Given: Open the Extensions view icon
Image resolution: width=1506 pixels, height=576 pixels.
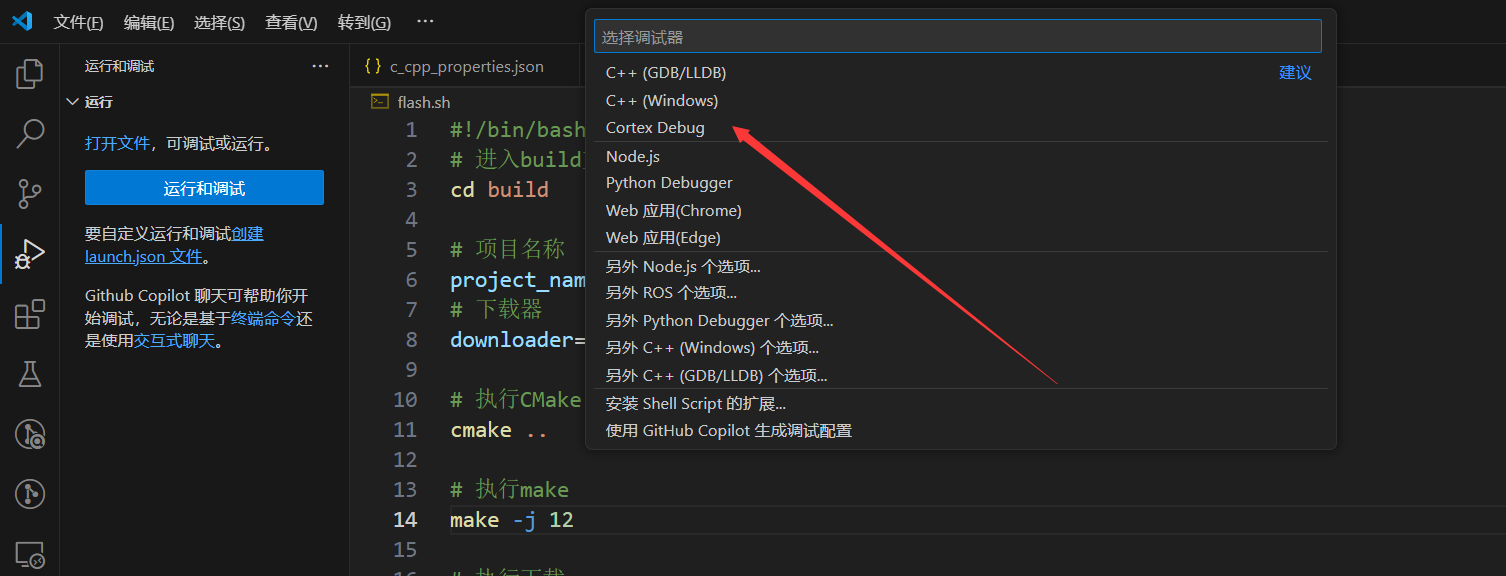Looking at the screenshot, I should tap(30, 315).
